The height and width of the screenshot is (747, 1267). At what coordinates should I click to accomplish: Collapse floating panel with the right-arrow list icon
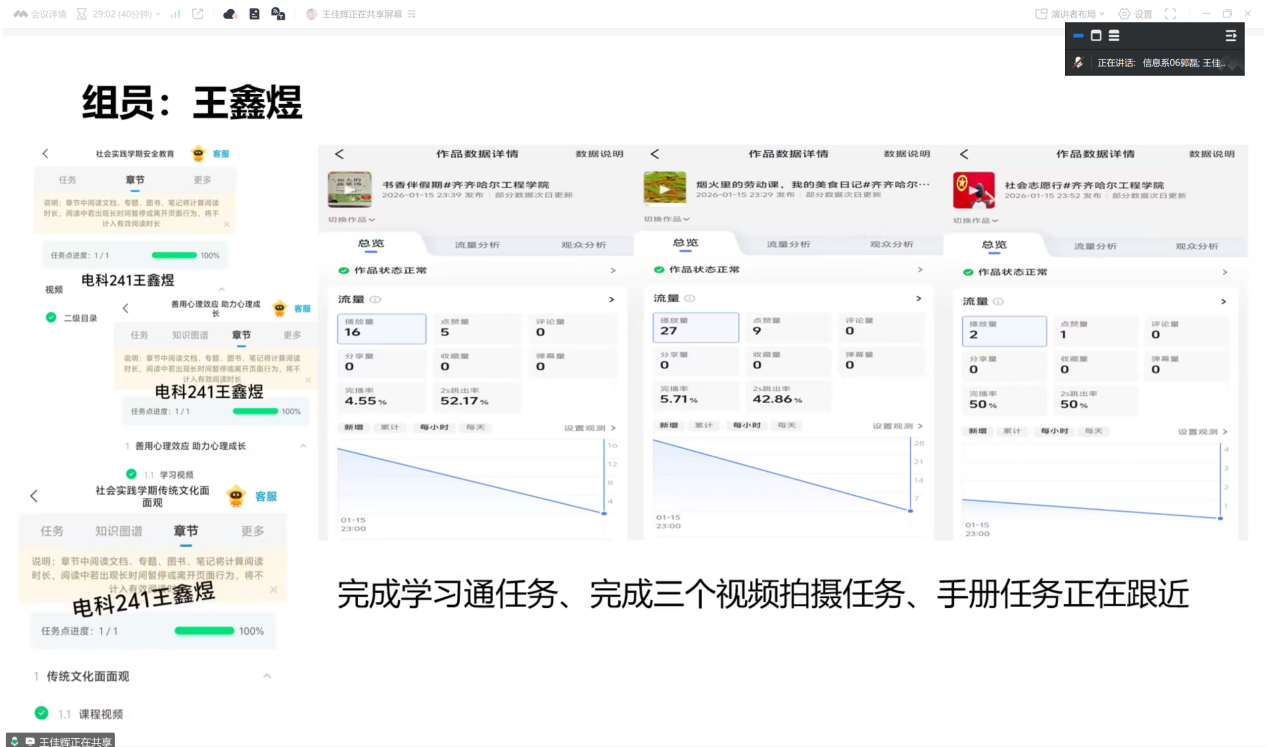pos(1231,36)
